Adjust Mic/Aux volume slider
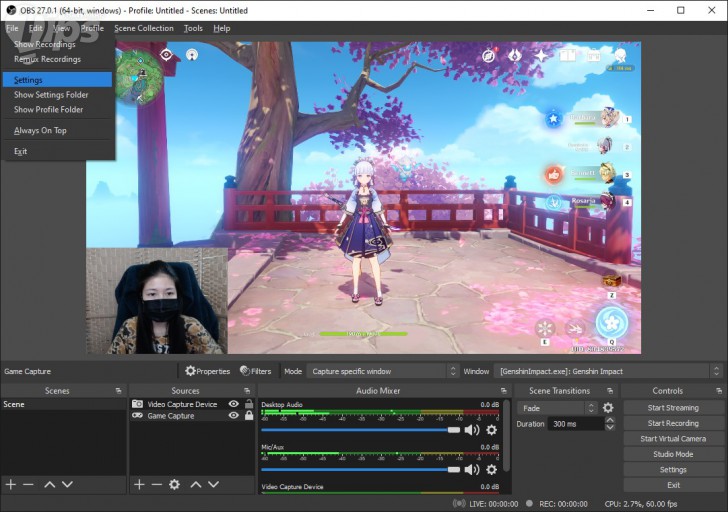 (x=360, y=470)
